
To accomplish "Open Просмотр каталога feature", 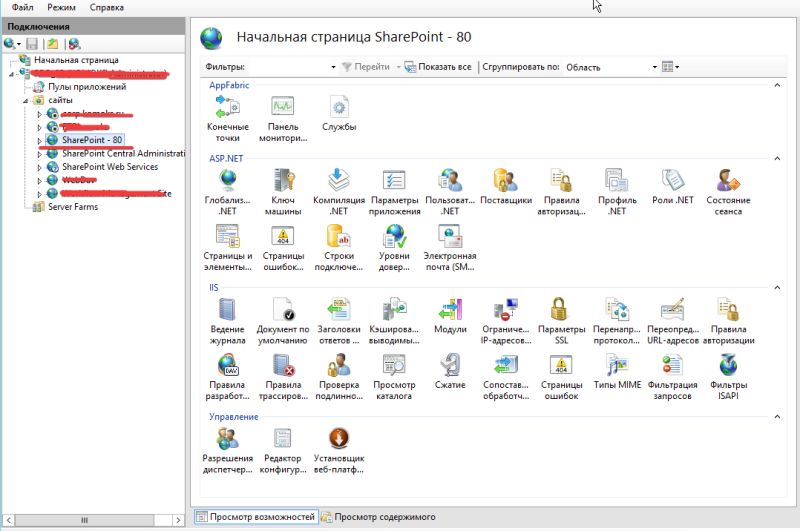I will coord(394,377).
